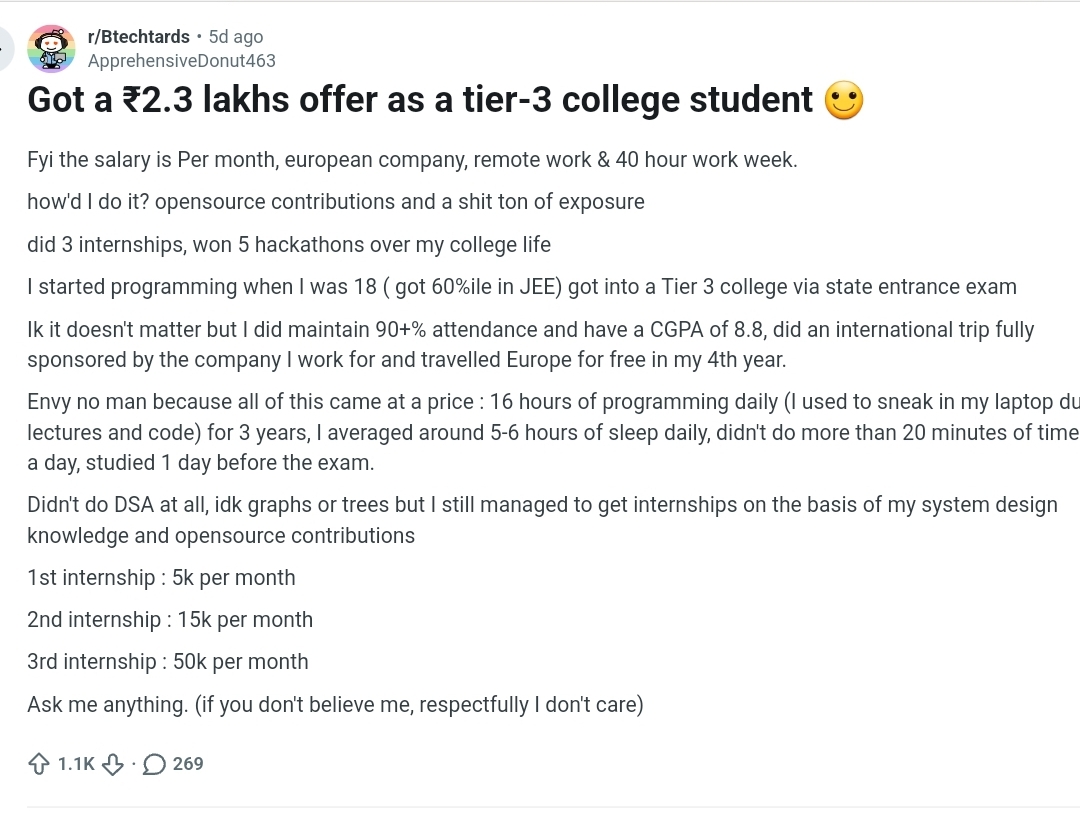Click the r/Btechtards community avatar icon
The image size is (1080, 830).
pos(51,49)
